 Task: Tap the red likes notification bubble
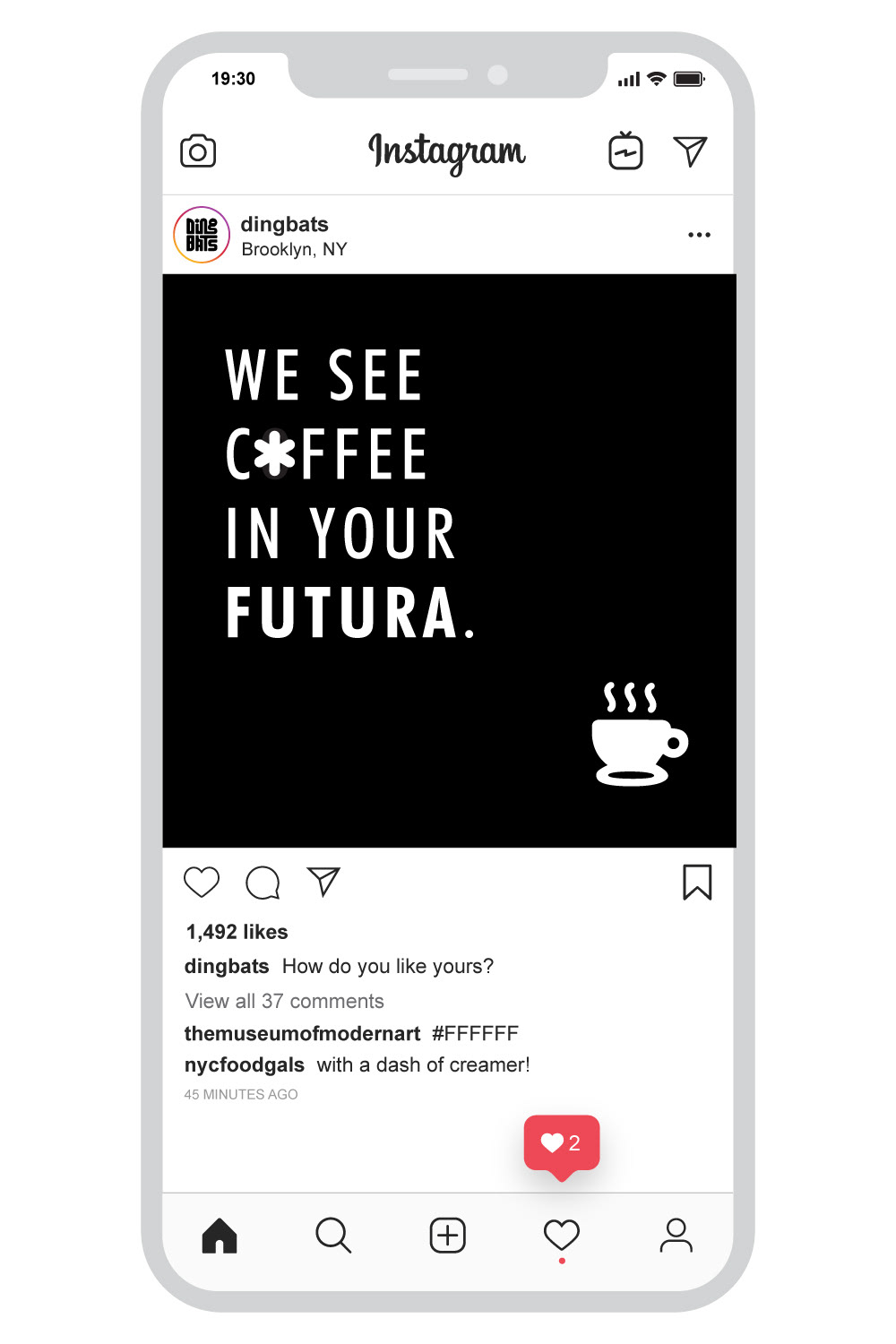(x=562, y=1144)
